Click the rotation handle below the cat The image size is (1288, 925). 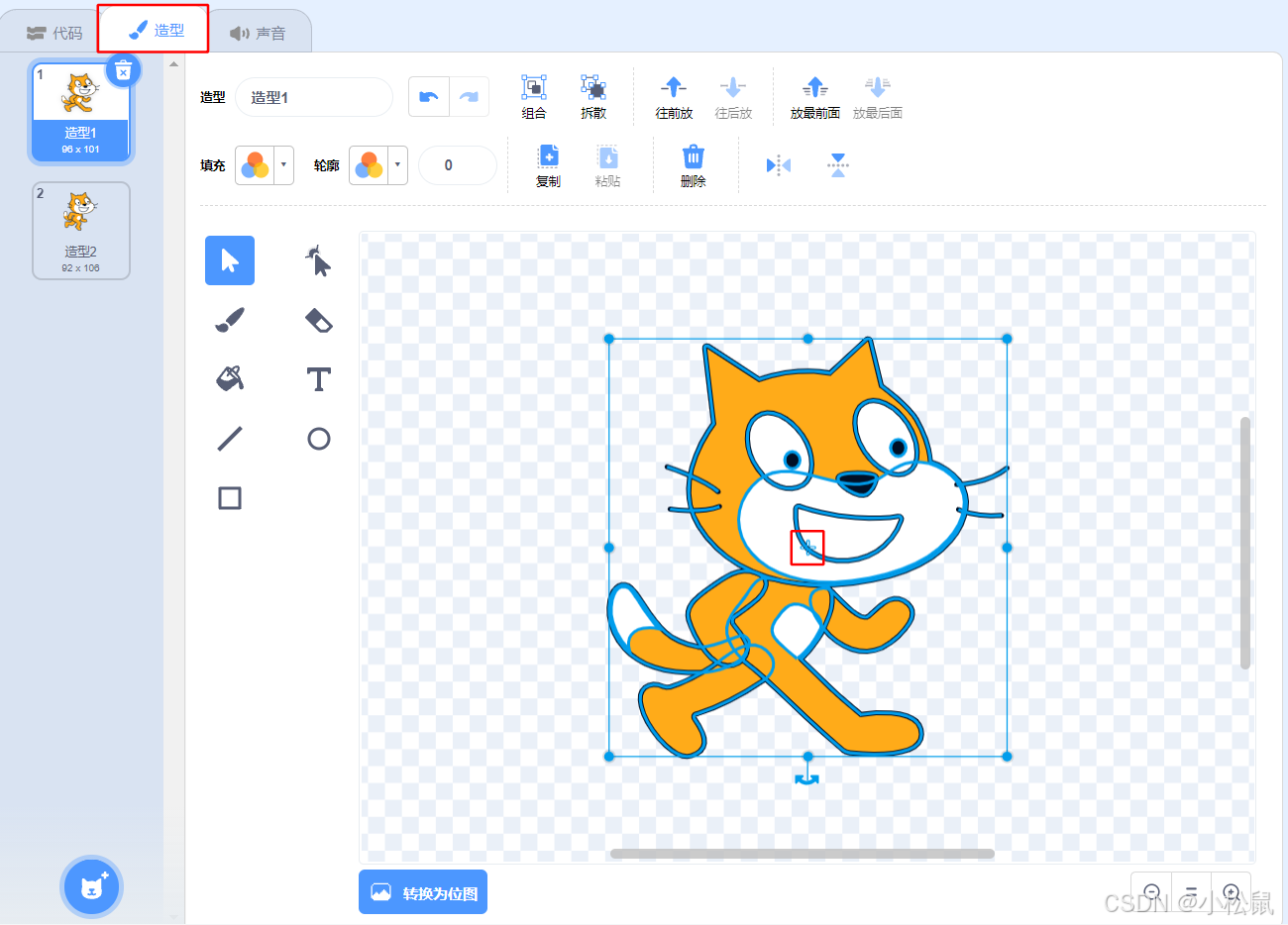coord(807,779)
